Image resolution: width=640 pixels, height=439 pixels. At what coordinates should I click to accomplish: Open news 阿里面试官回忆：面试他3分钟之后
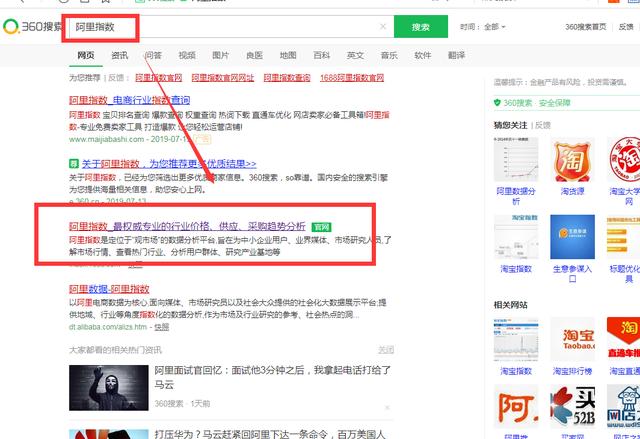click(272, 377)
